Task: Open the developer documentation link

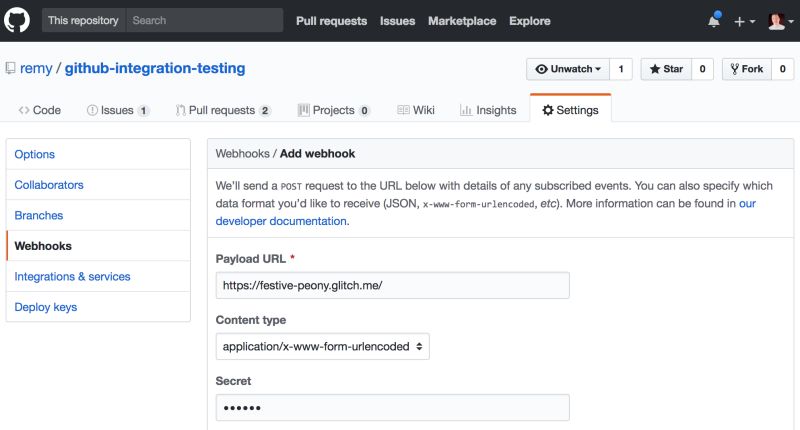Action: 281,221
